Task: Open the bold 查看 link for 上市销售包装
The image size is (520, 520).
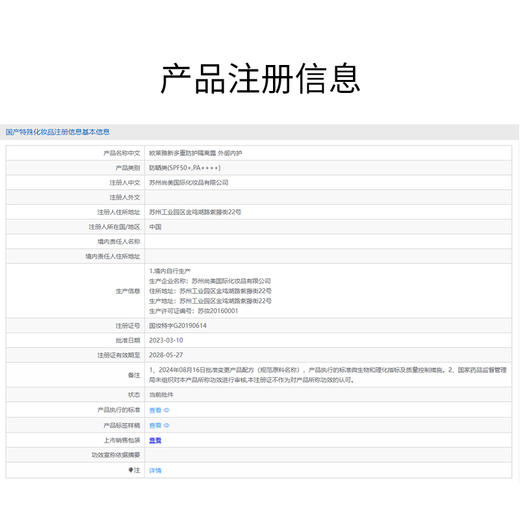Action: [155, 440]
